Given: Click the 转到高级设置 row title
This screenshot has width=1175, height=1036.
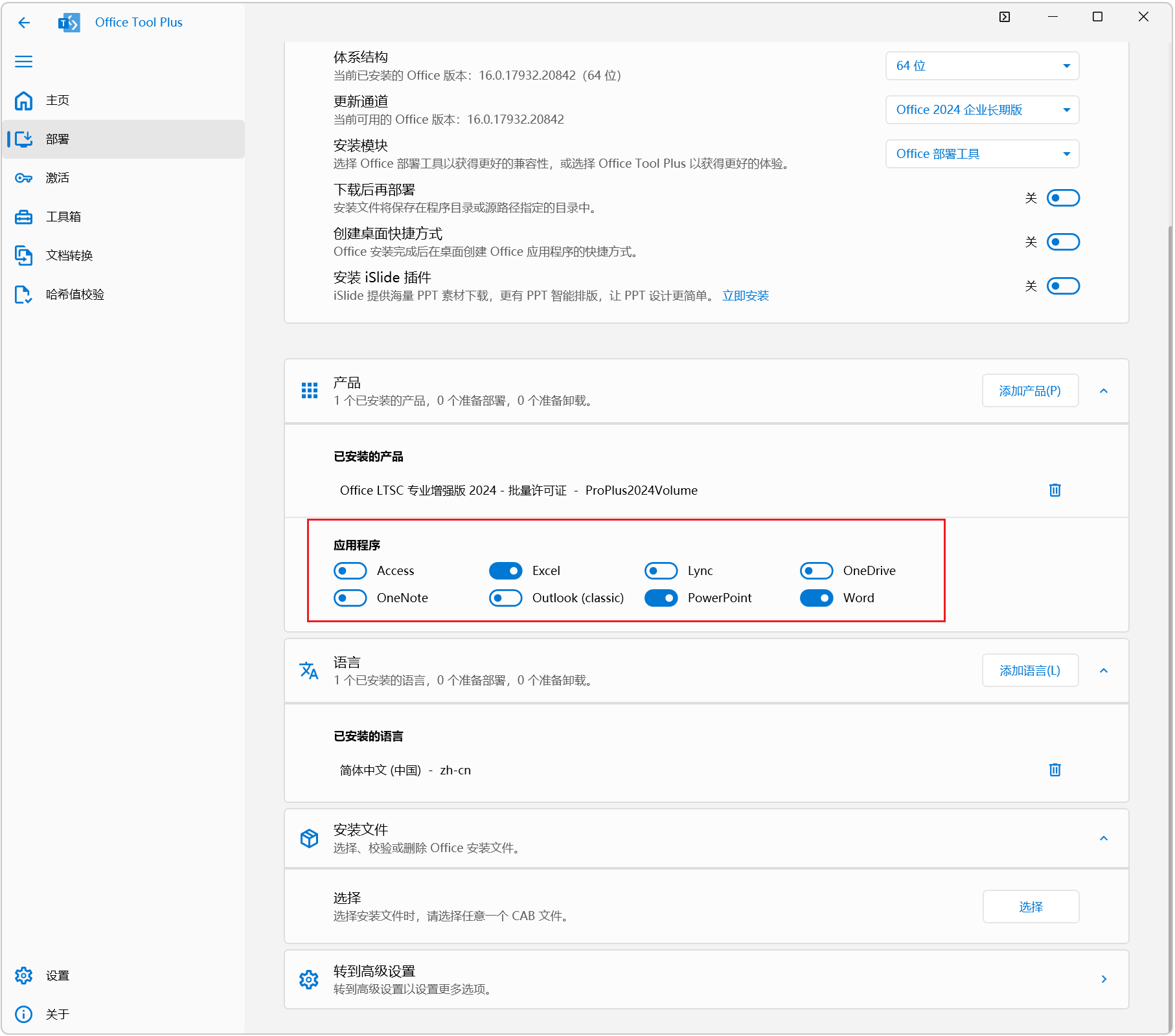Looking at the screenshot, I should pyautogui.click(x=374, y=971).
